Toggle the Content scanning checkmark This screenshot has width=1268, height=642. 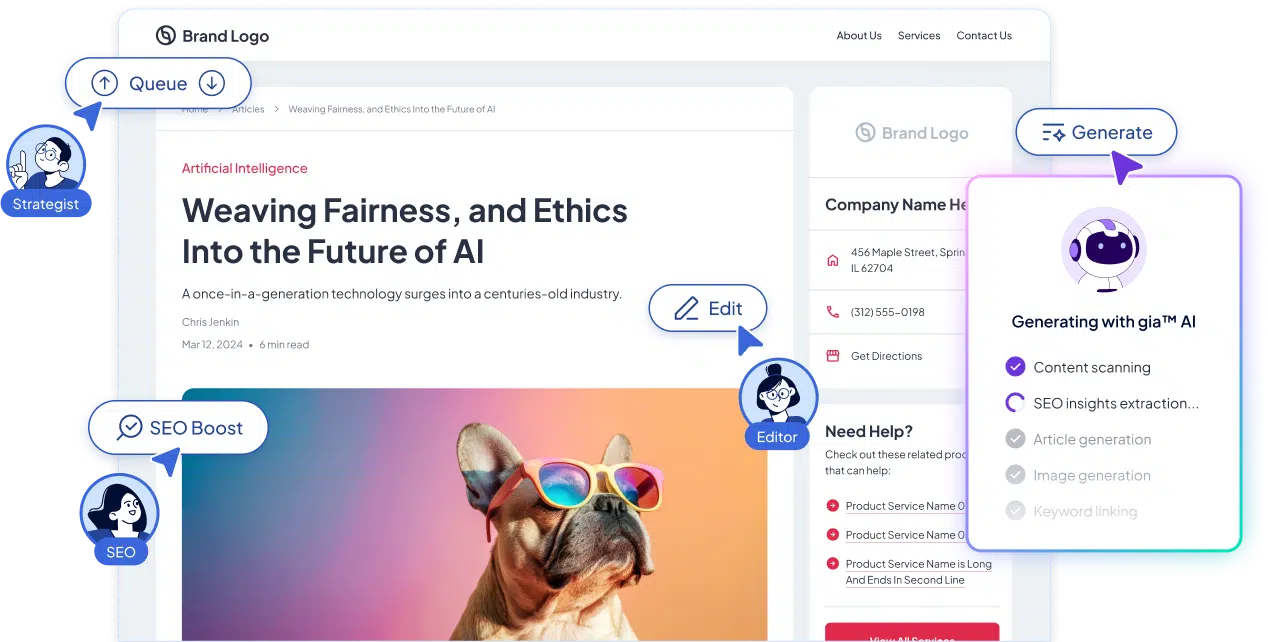[1015, 367]
